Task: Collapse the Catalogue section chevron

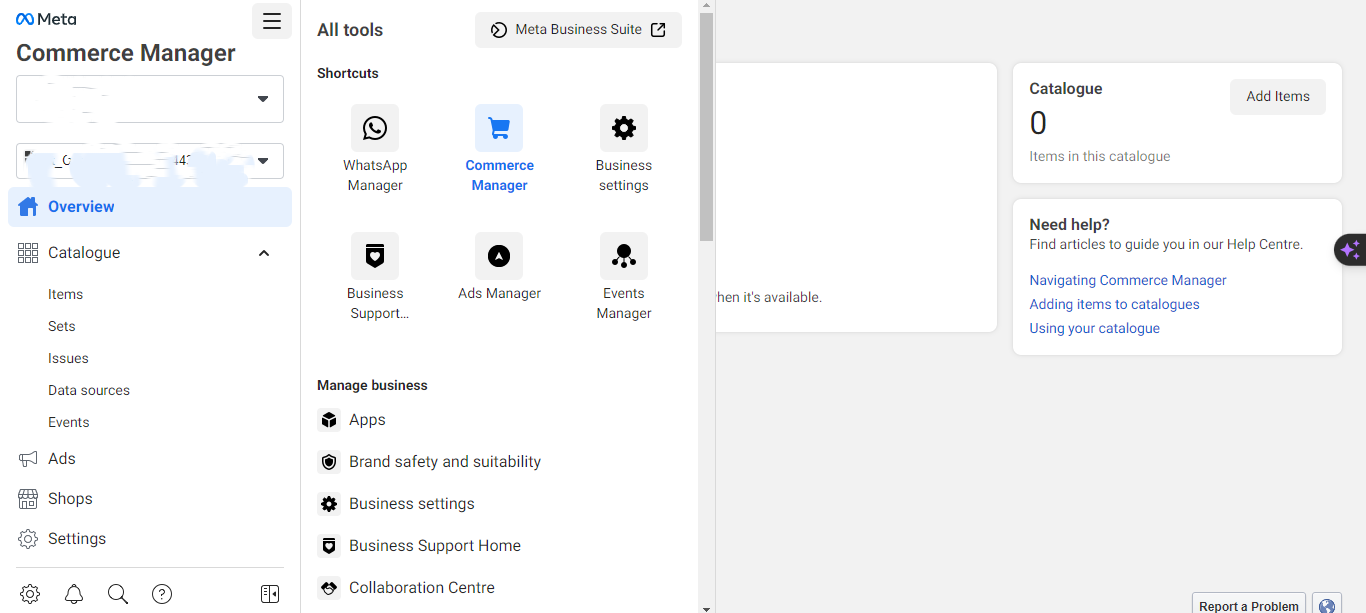Action: [x=264, y=253]
